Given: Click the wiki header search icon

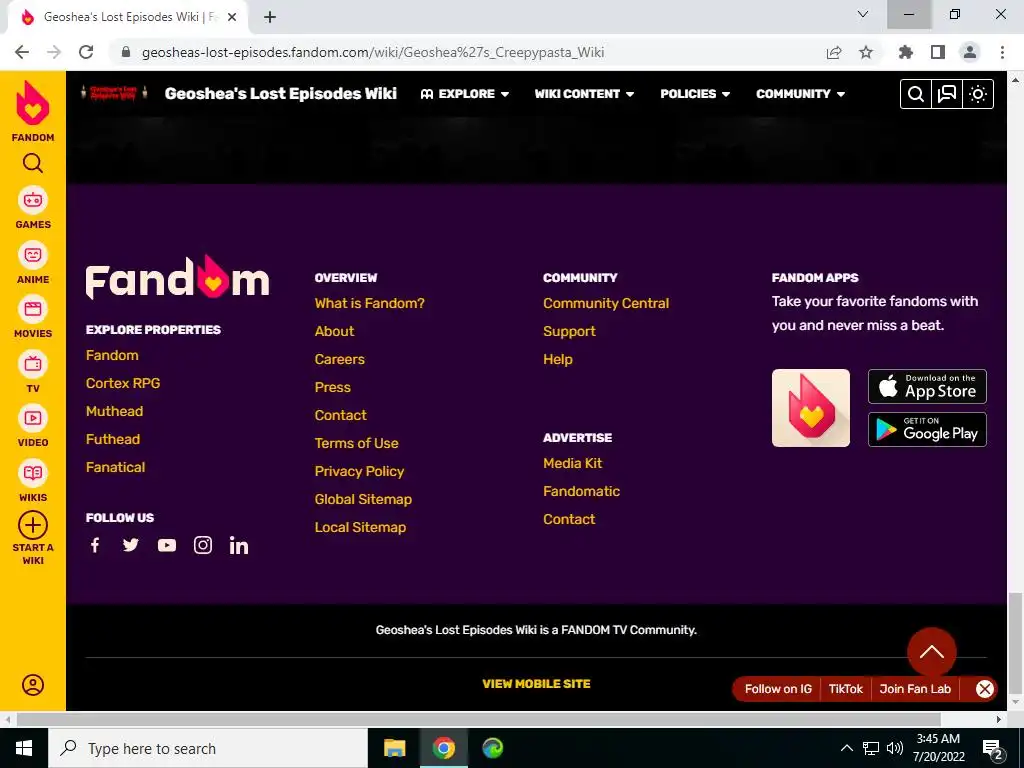Looking at the screenshot, I should [916, 94].
